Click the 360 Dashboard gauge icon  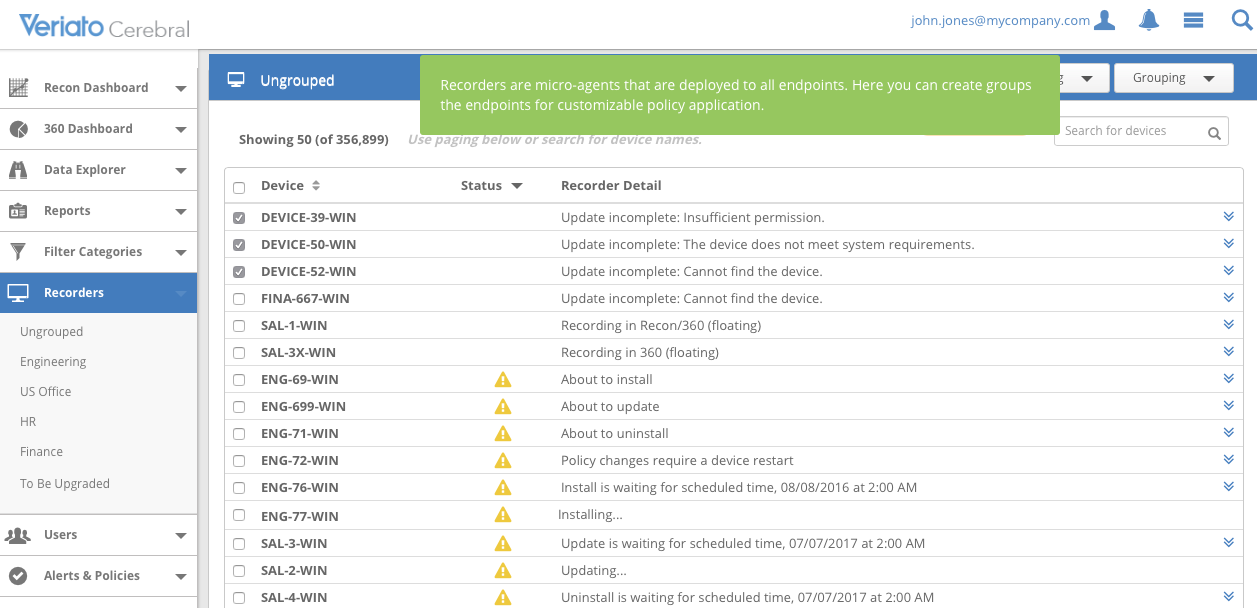click(18, 129)
